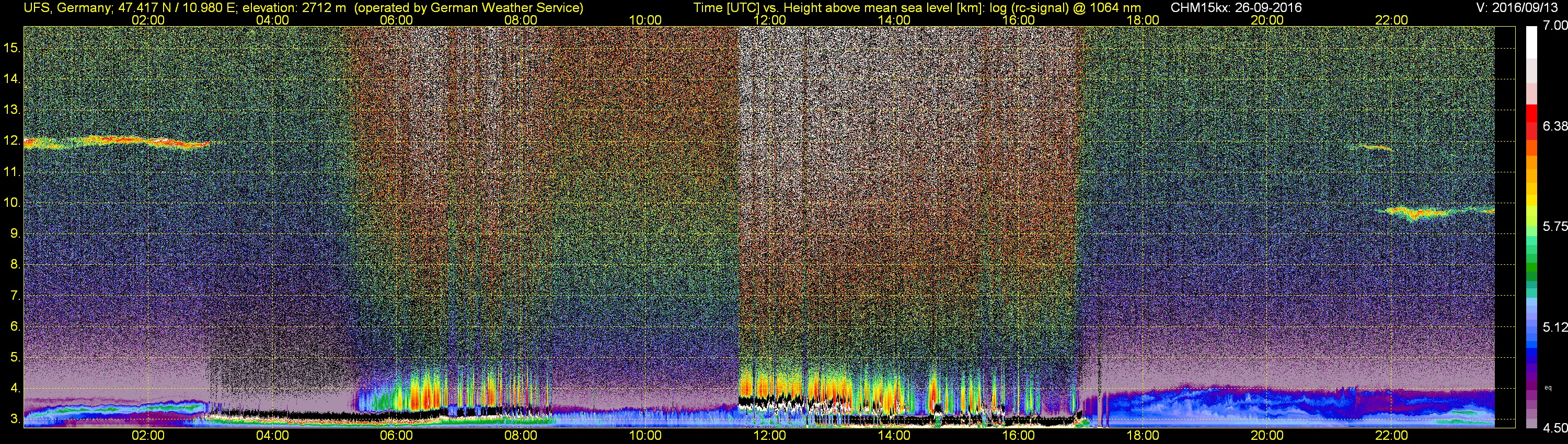
Task: Click the 7. km height axis label
Action: tap(15, 296)
